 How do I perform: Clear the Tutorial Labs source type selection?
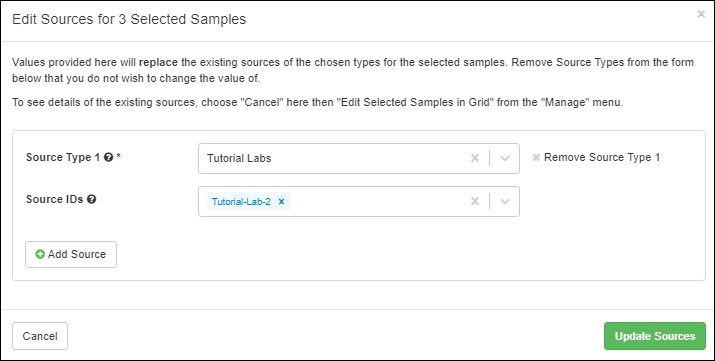tap(475, 158)
